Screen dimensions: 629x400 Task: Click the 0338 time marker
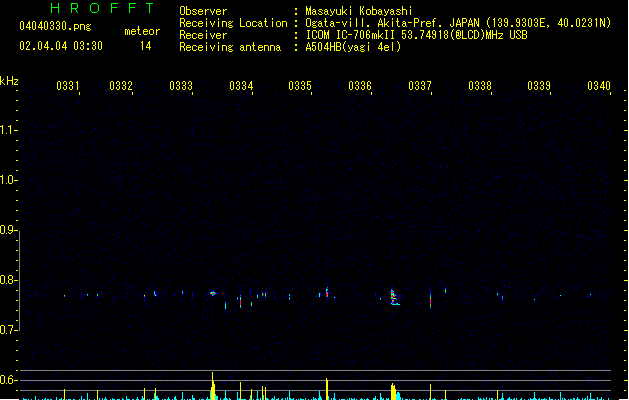click(x=480, y=86)
